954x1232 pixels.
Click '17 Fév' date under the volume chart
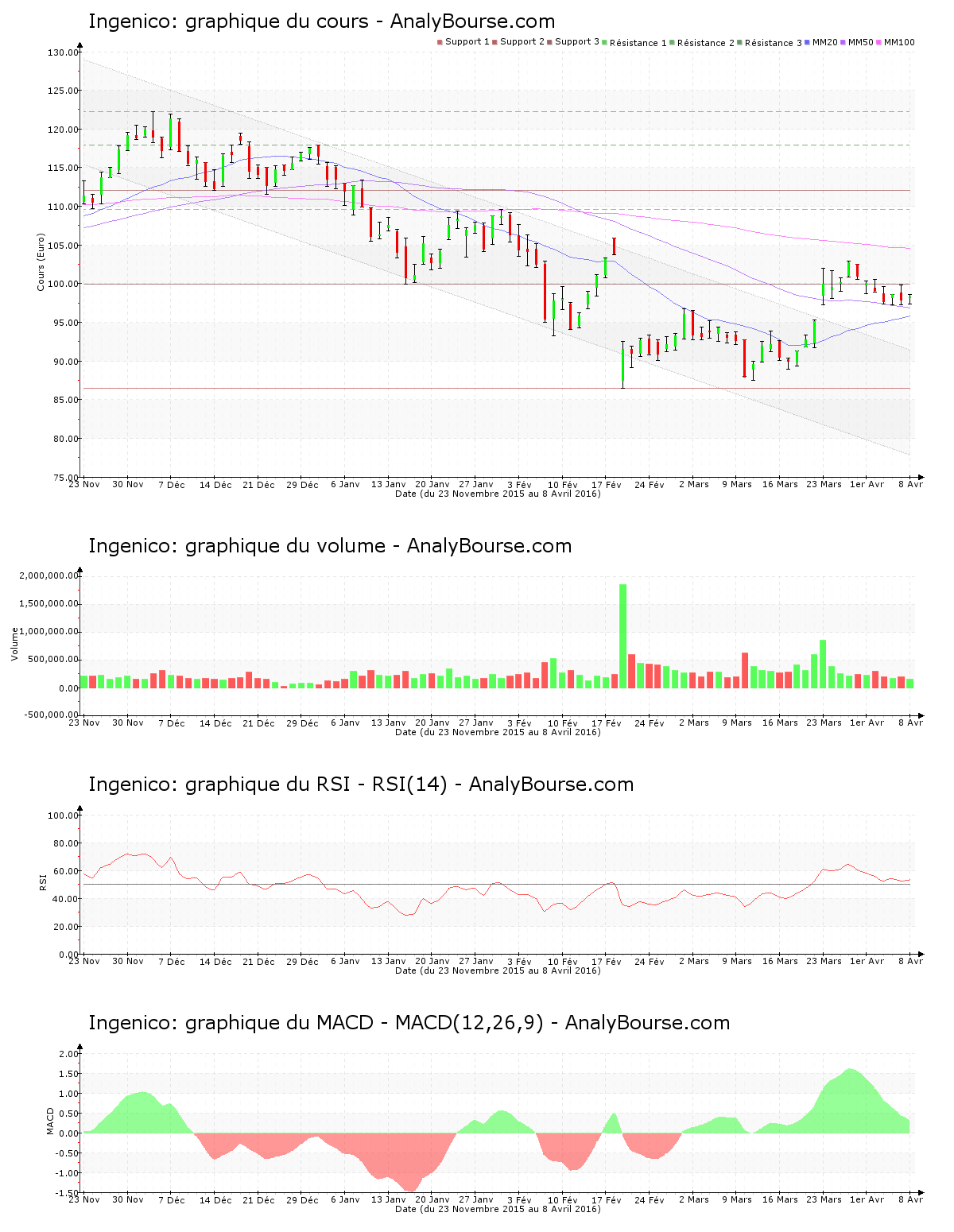click(x=607, y=723)
